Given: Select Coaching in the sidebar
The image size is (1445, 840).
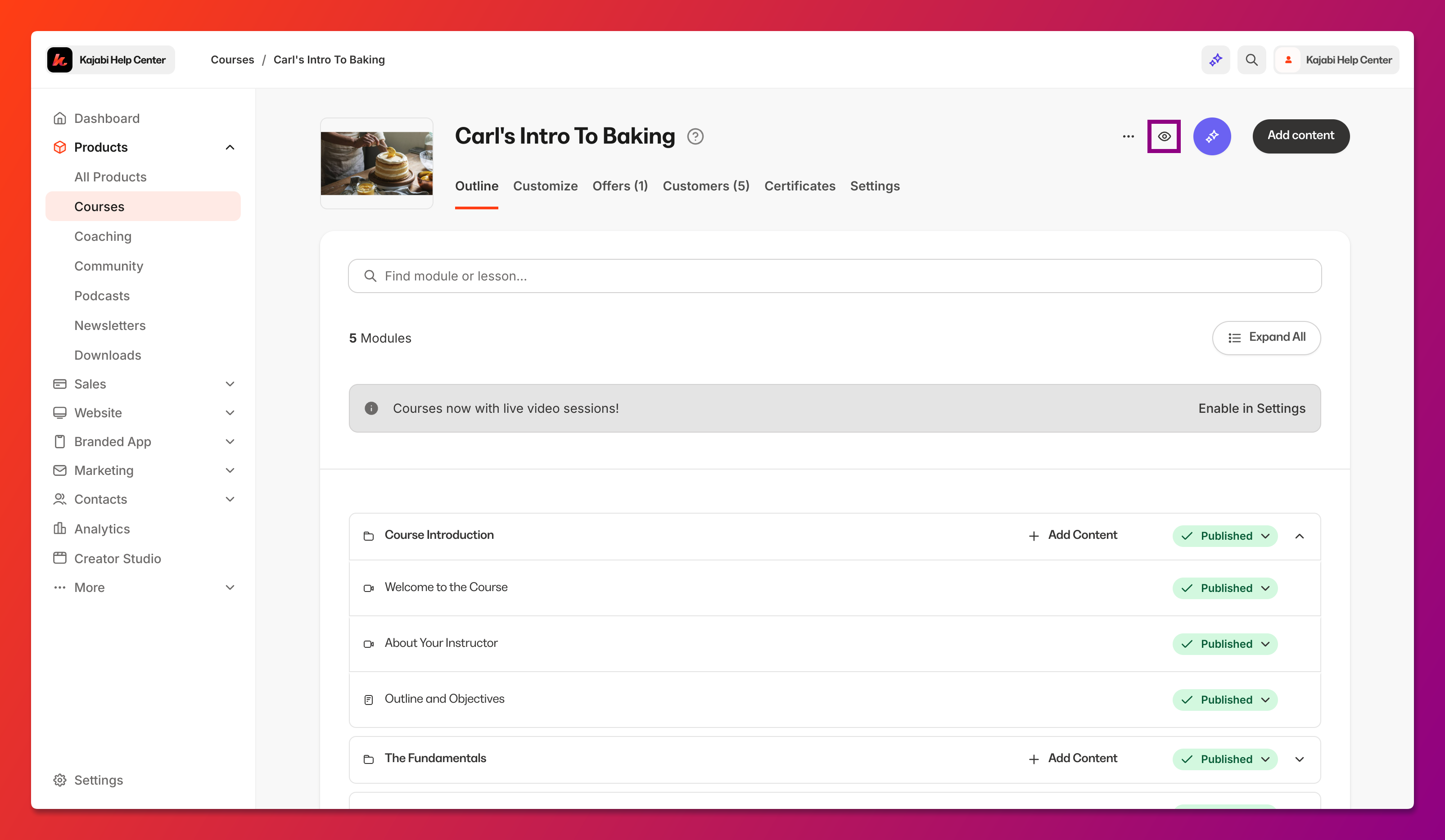Looking at the screenshot, I should (x=103, y=236).
